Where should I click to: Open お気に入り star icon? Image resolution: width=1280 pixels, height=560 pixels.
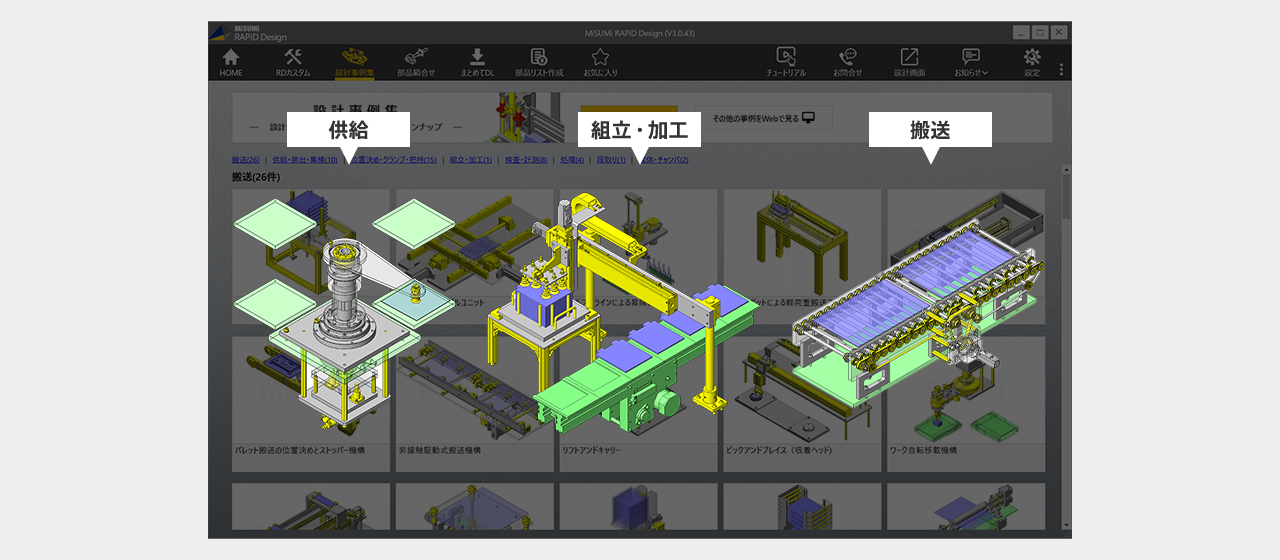click(600, 62)
